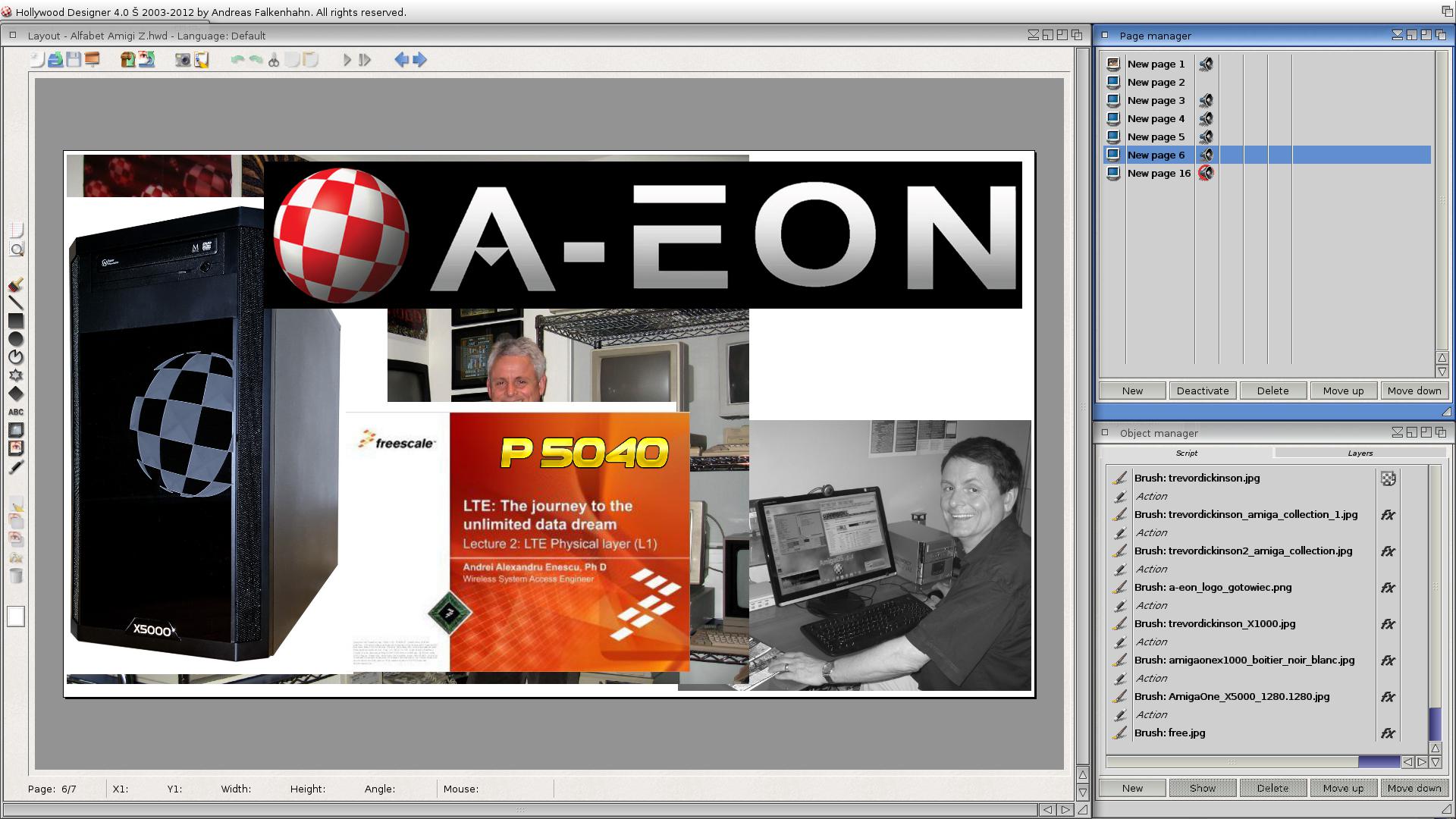Click Layout window horizontal scroll right arrow

[x=1065, y=810]
